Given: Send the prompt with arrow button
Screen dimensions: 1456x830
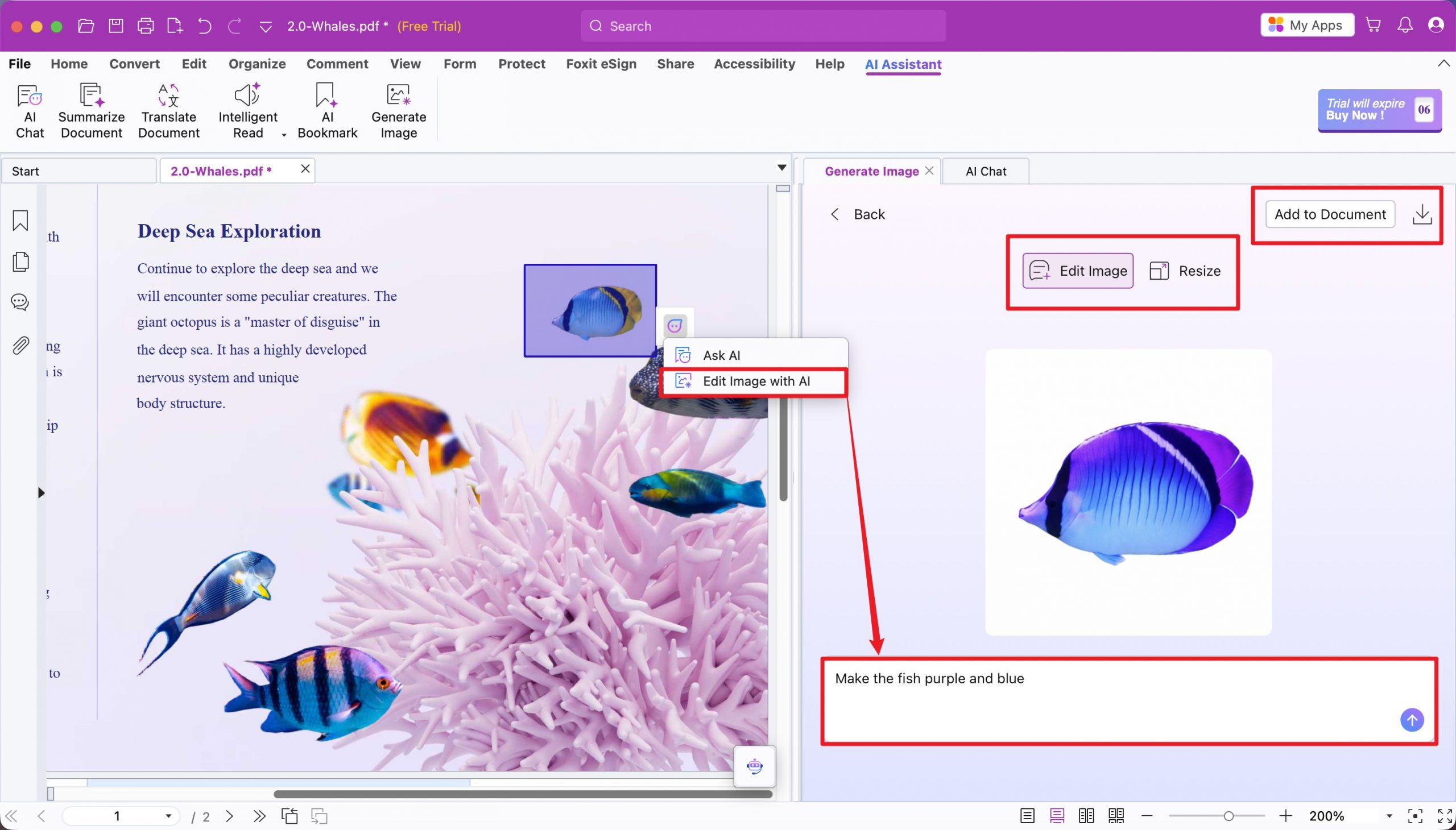Looking at the screenshot, I should click(x=1412, y=720).
